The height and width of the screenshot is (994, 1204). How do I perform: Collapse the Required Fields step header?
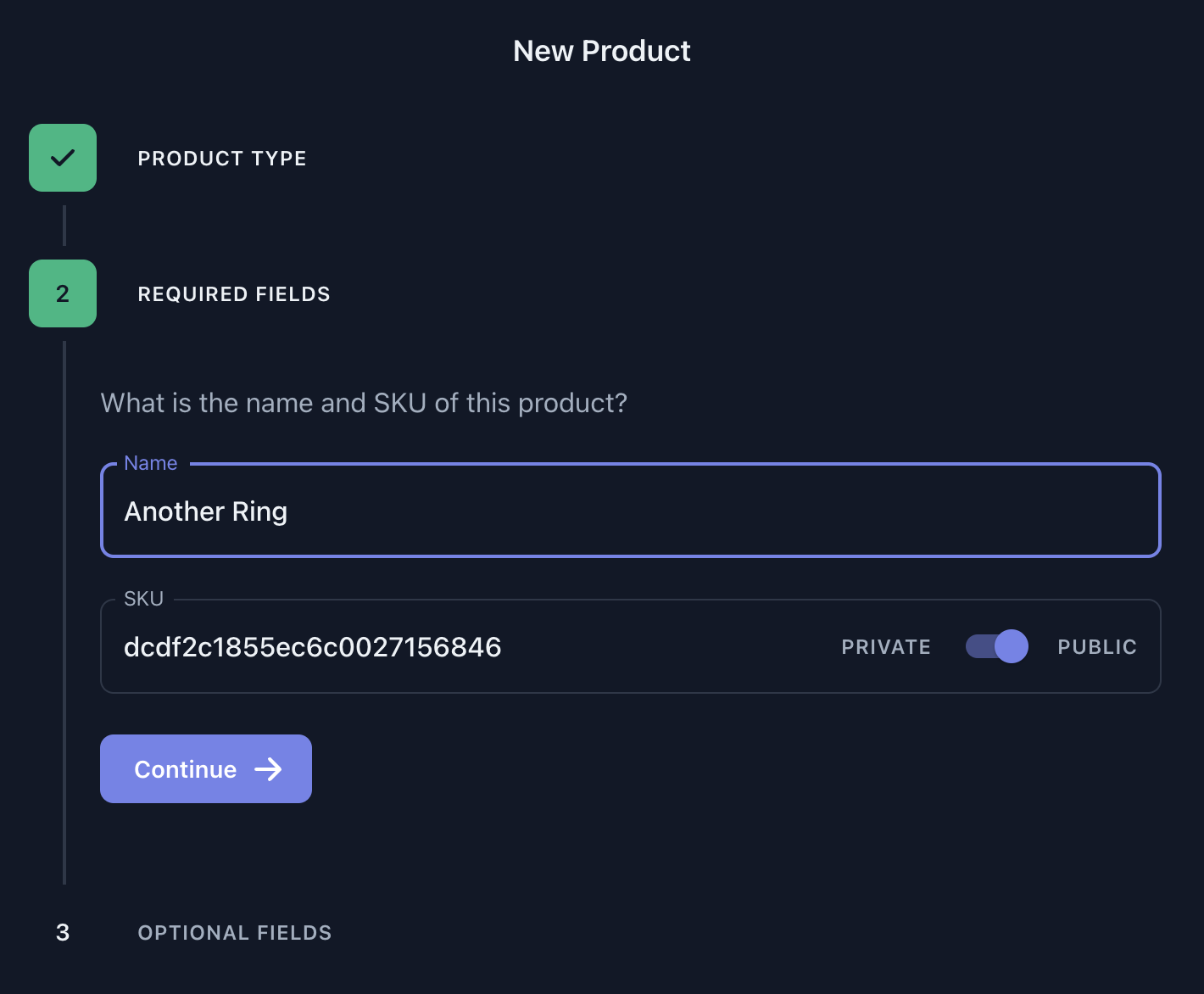point(234,294)
